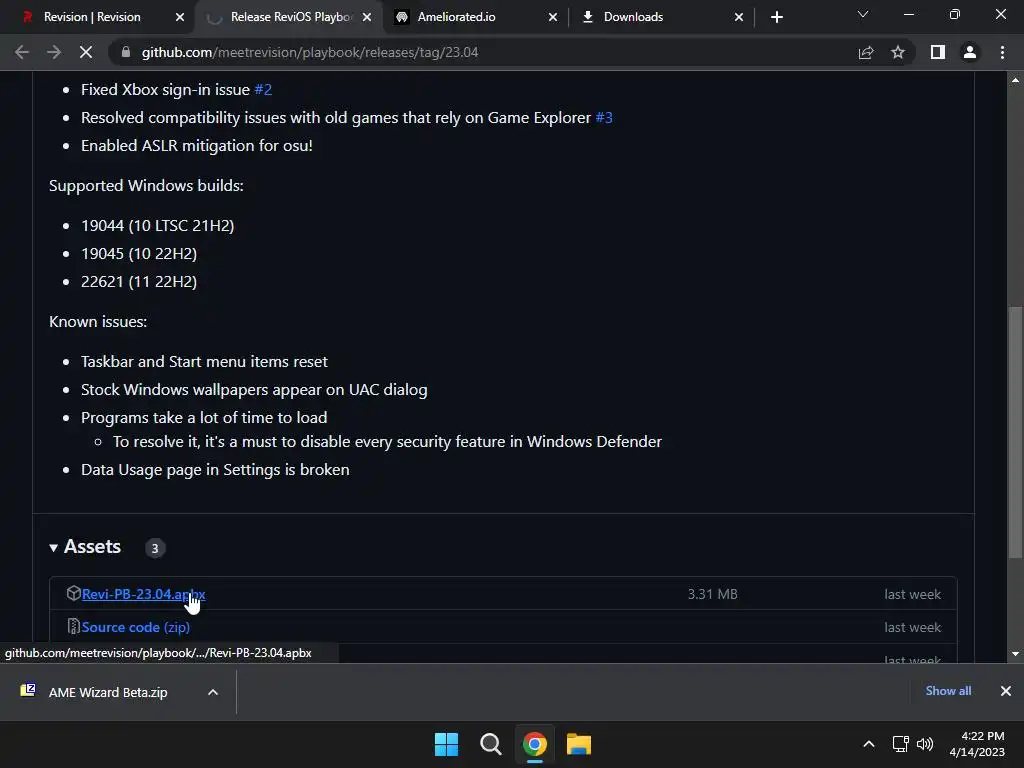Click the browser forward arrow
The image size is (1024, 768).
coord(54,52)
